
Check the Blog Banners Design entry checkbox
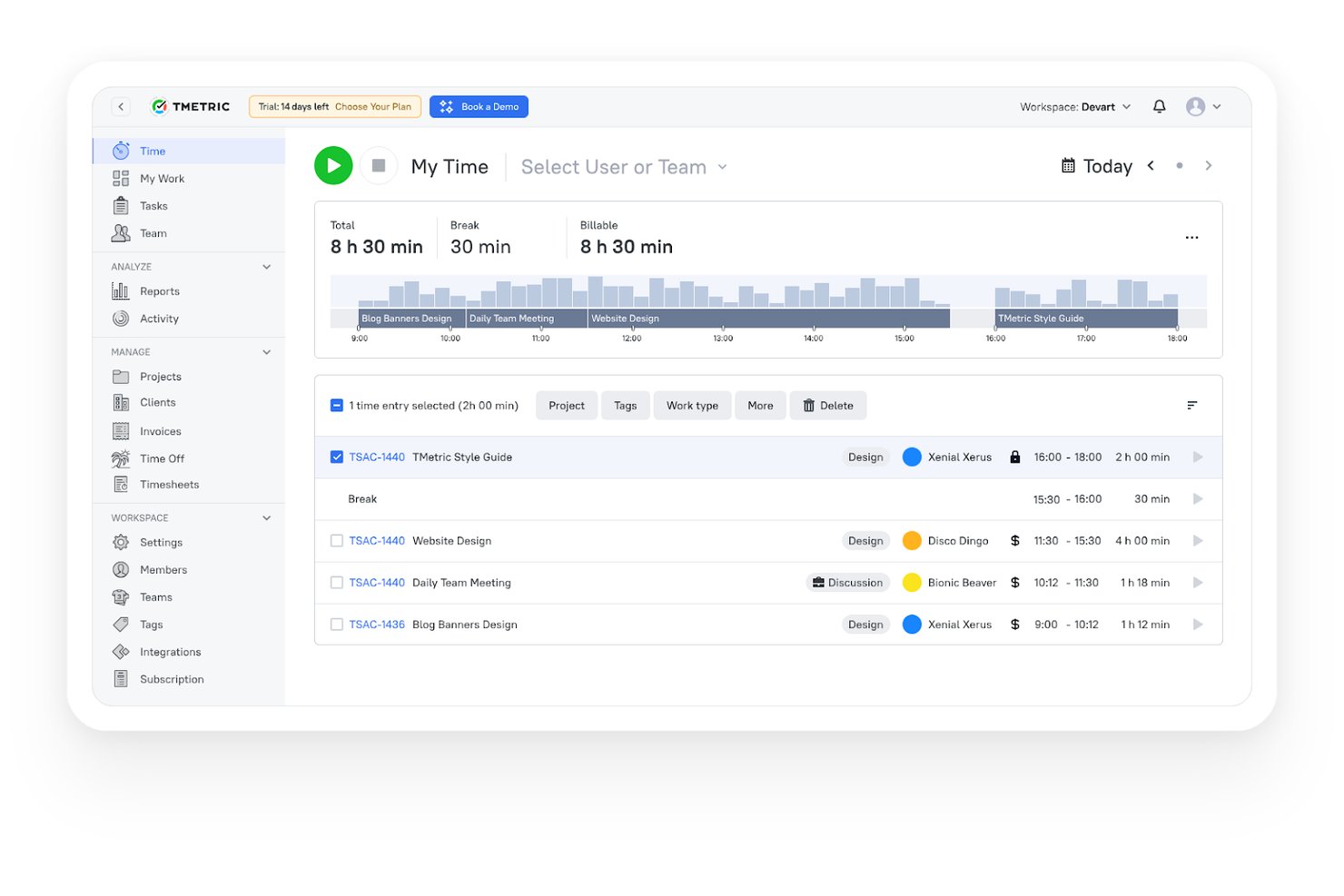[x=337, y=625]
